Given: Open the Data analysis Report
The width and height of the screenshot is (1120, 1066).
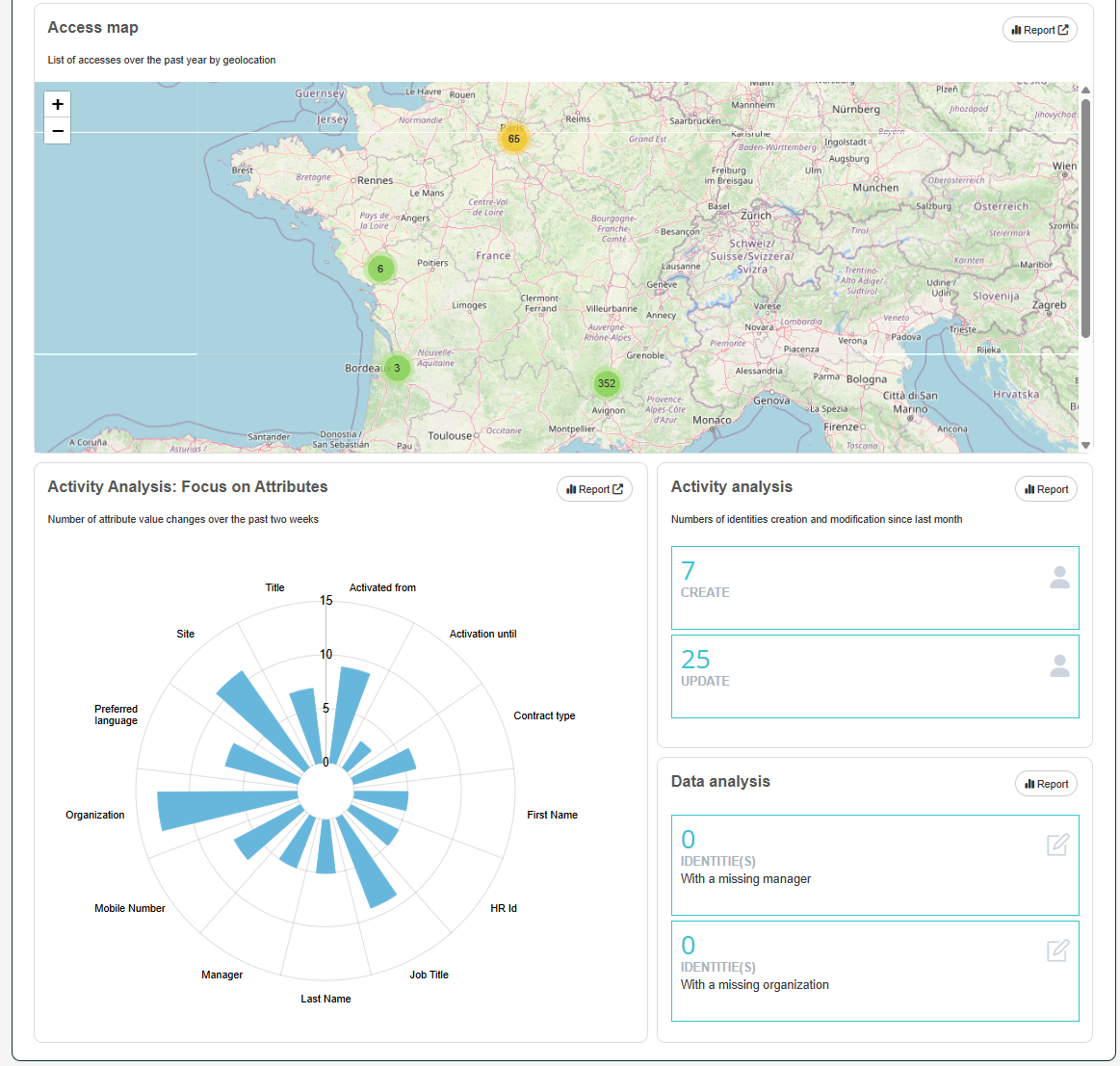Looking at the screenshot, I should [1046, 784].
